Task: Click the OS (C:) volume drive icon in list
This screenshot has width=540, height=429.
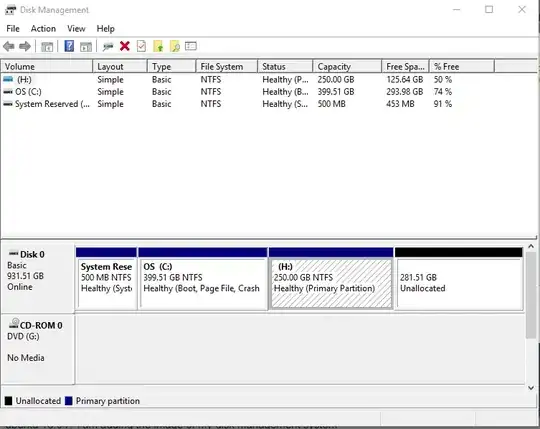Action: [8, 92]
